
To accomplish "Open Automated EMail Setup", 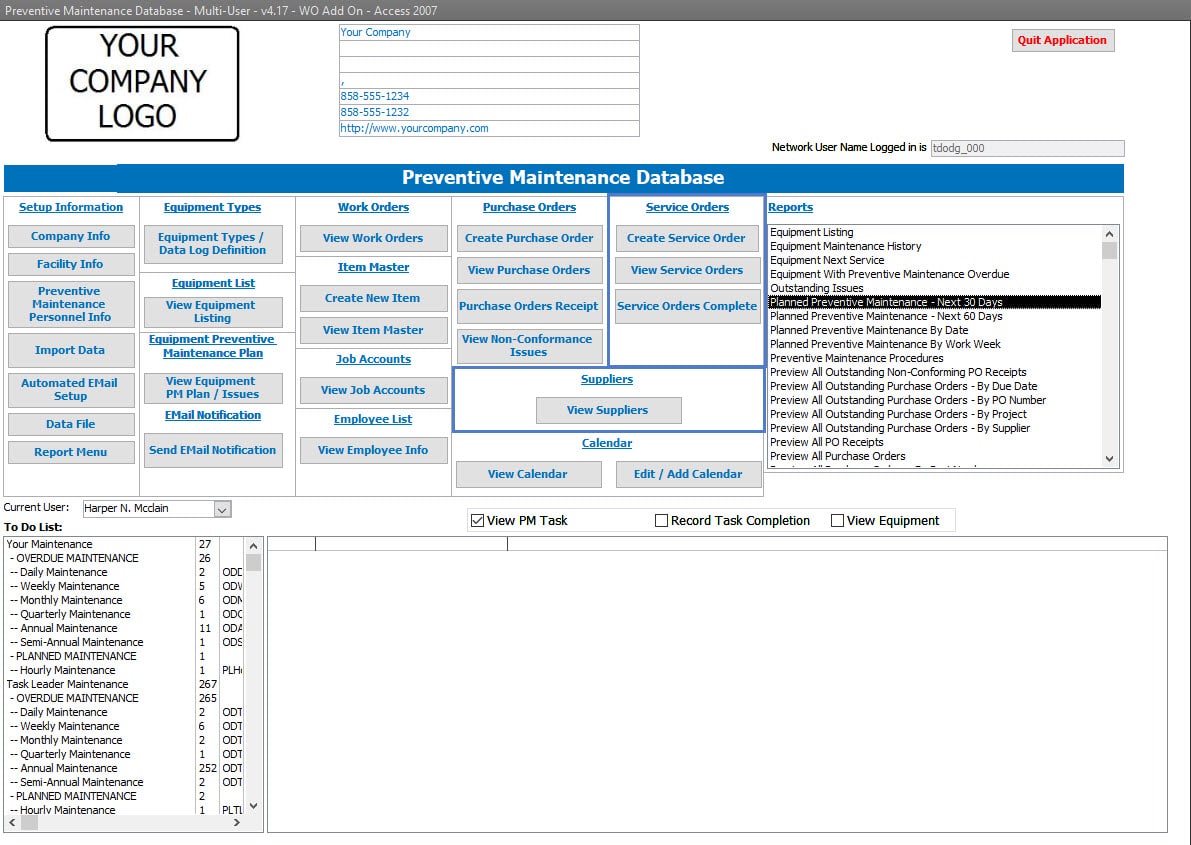I will click(71, 389).
